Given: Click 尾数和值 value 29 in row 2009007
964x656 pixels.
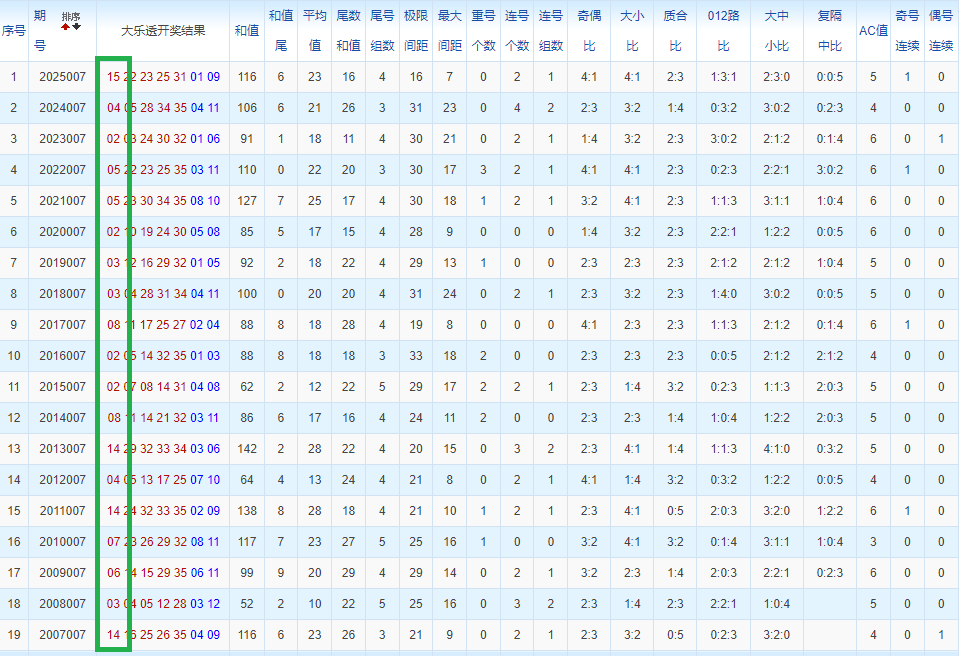Looking at the screenshot, I should pyautogui.click(x=349, y=573).
